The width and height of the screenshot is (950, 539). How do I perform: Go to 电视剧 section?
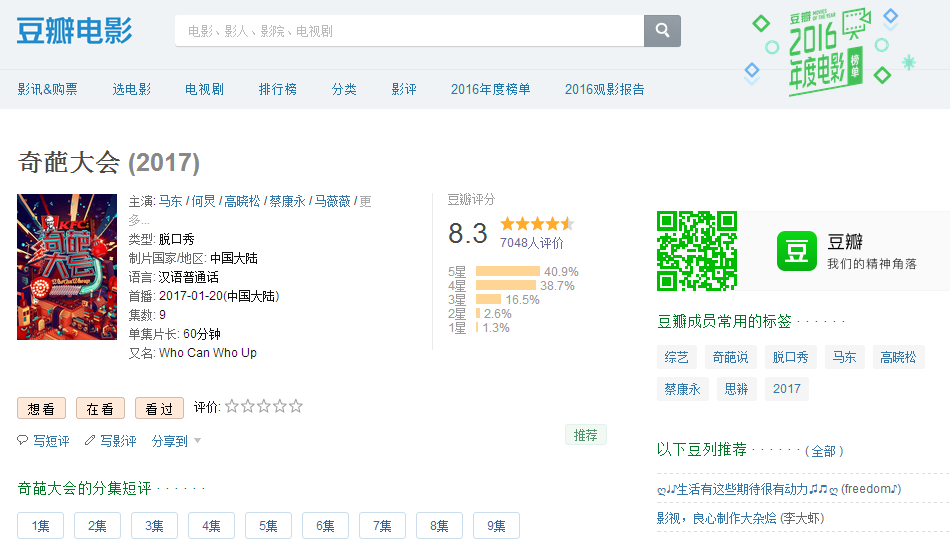(204, 89)
